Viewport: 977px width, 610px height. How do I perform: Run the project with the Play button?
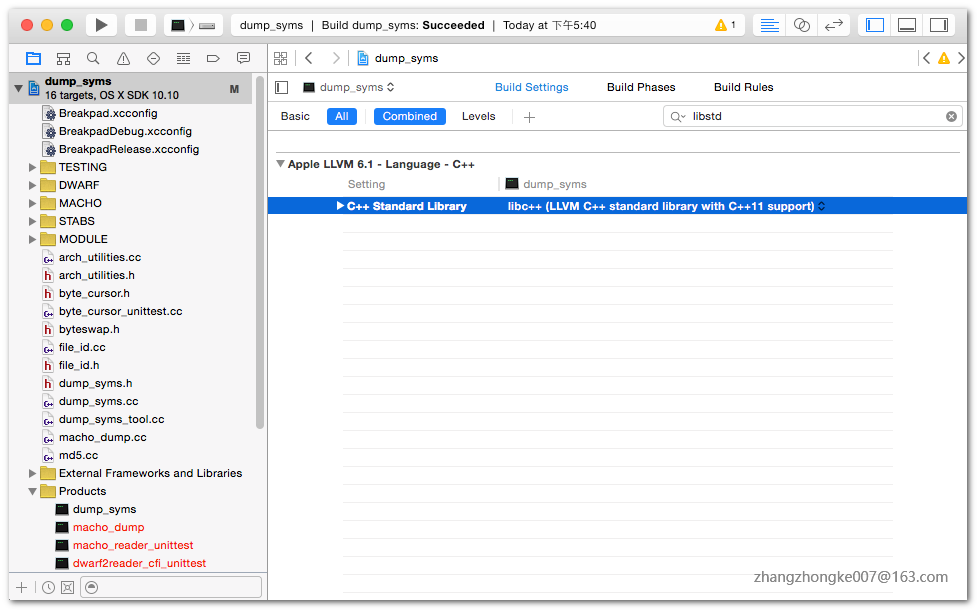[101, 25]
